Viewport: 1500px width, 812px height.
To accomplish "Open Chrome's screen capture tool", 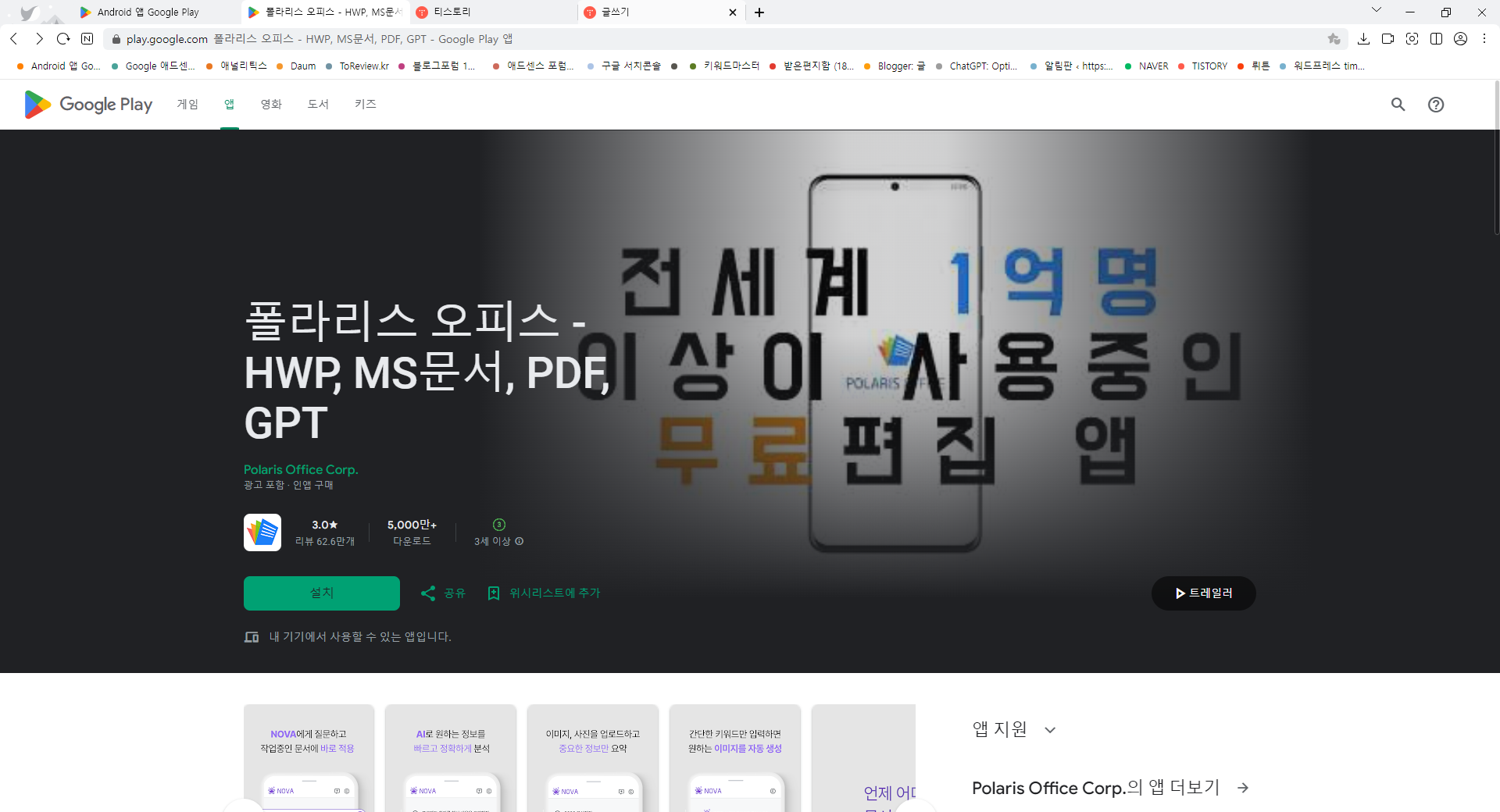I will click(x=1412, y=38).
